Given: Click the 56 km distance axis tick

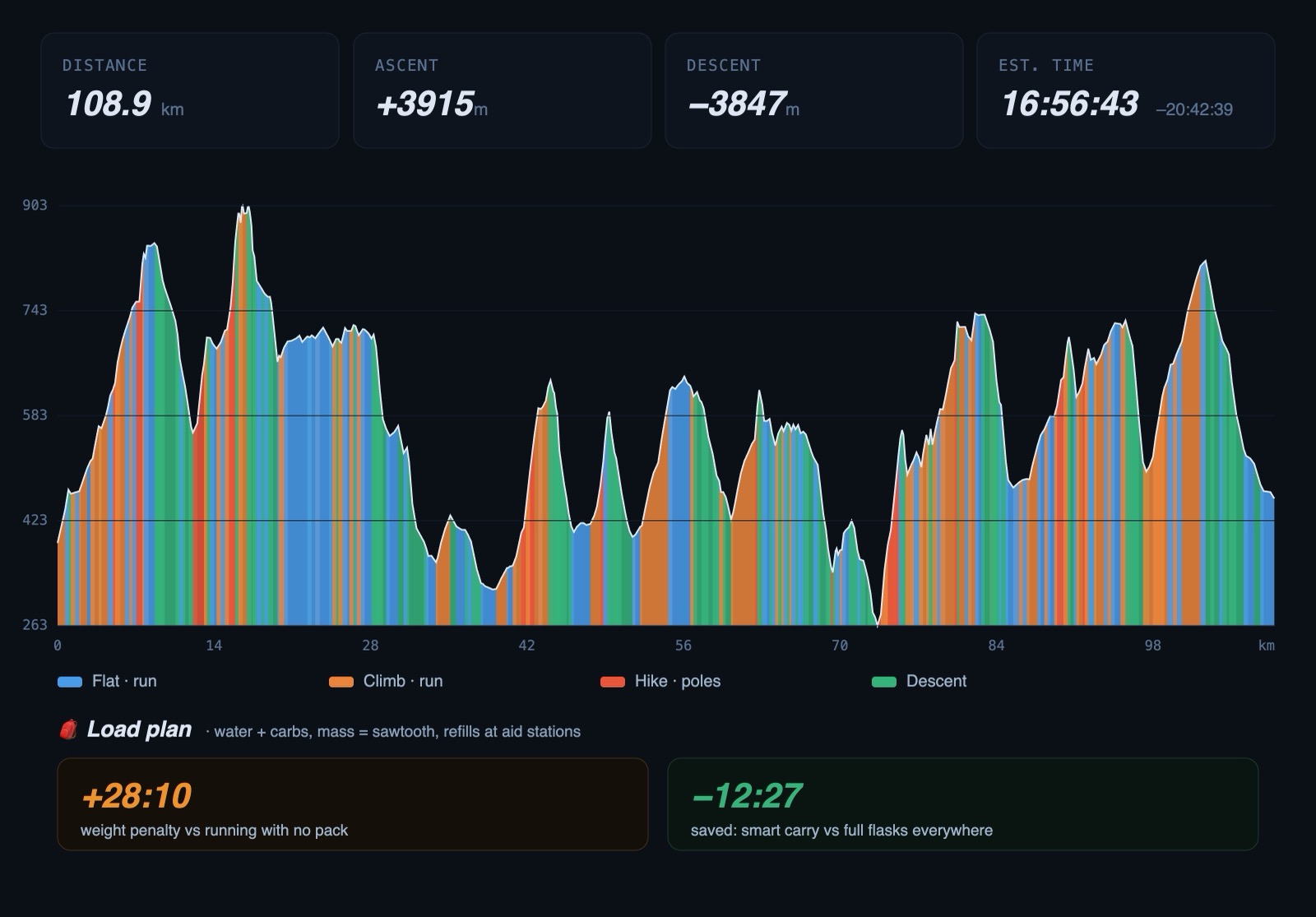Looking at the screenshot, I should pyautogui.click(x=683, y=646).
